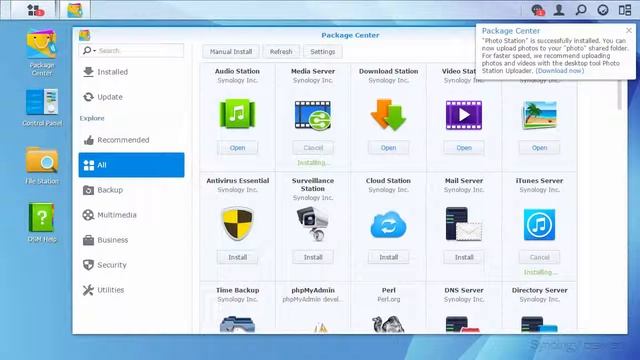Open the DSM Help desktop icon
640x360 pixels.
(42, 222)
